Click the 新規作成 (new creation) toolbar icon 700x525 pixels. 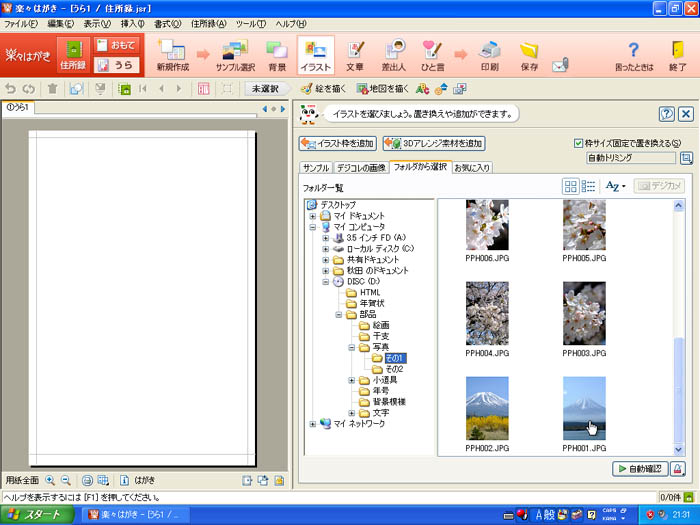171,54
